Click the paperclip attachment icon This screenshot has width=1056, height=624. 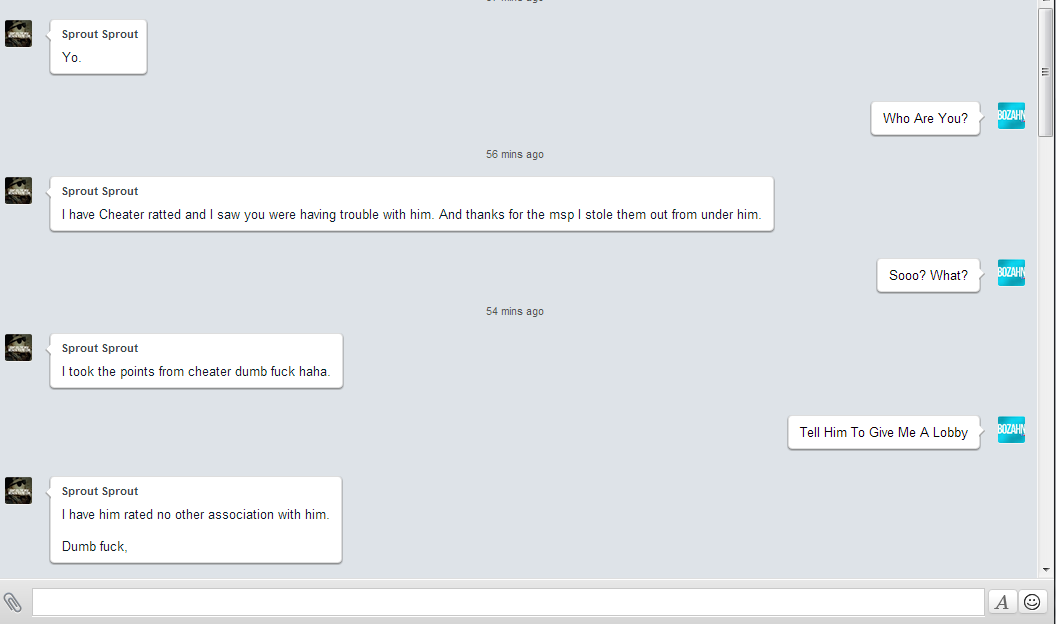click(13, 602)
